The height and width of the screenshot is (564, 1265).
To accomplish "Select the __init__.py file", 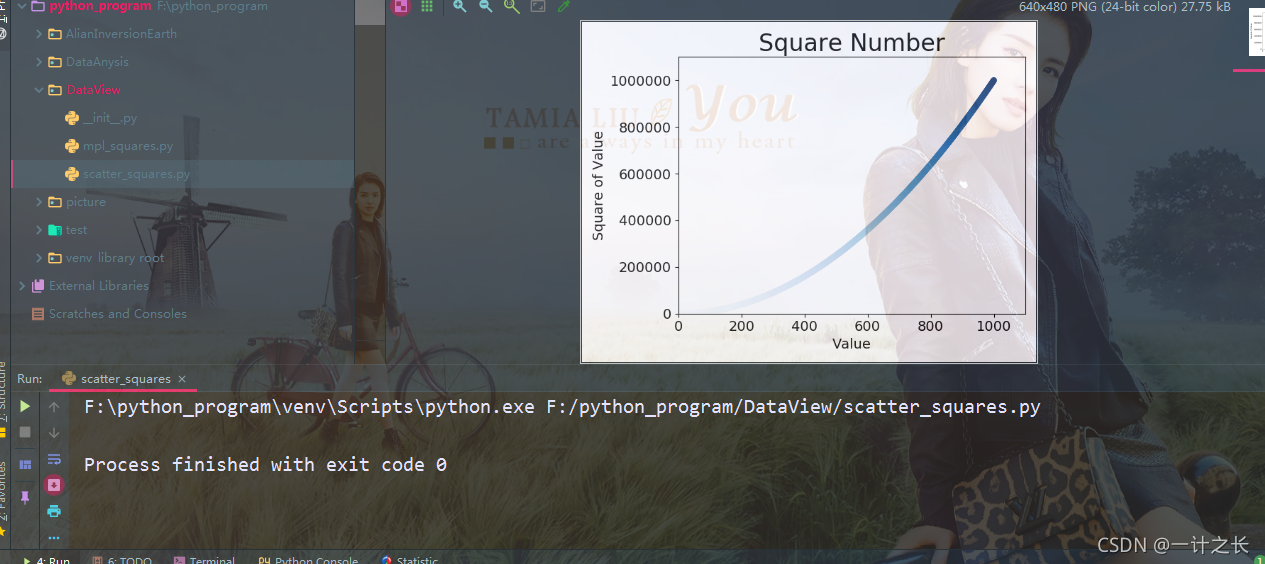I will (110, 118).
